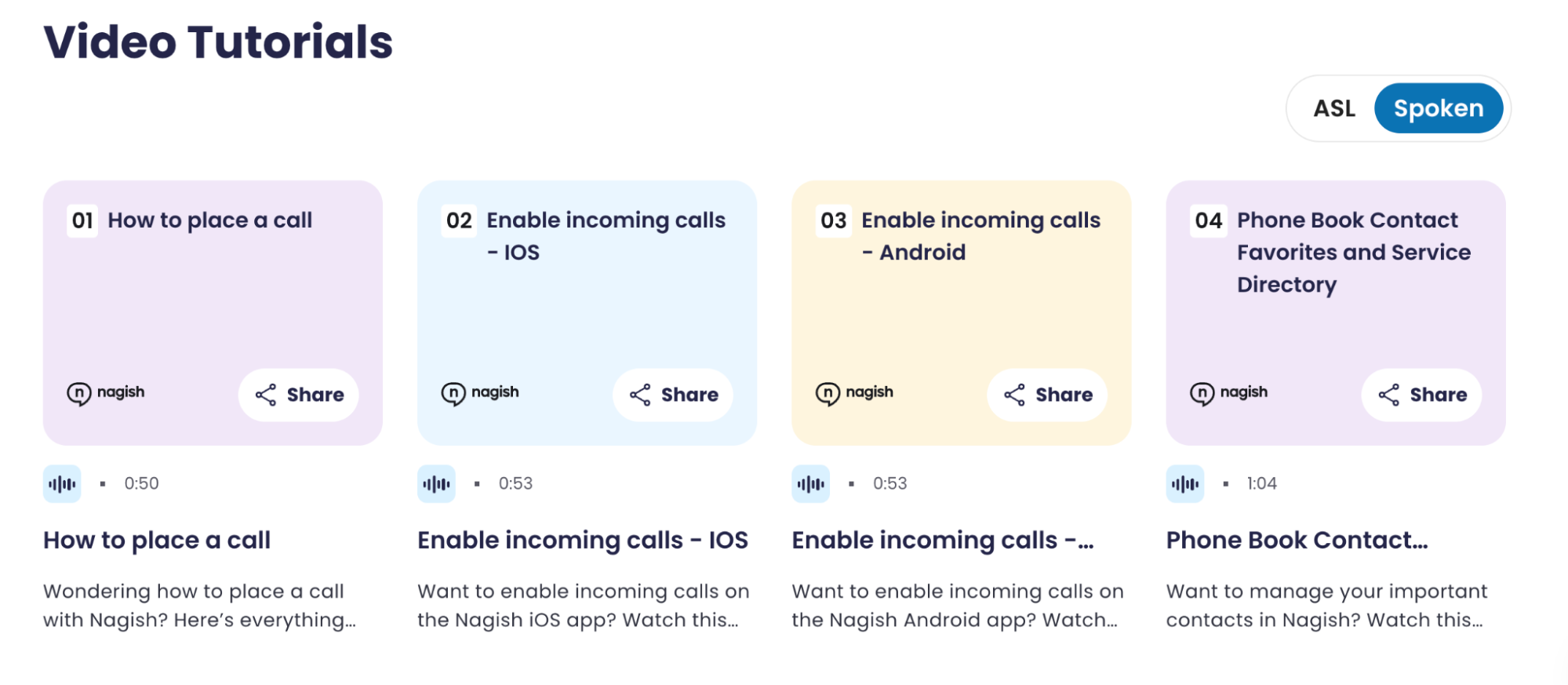Enable the Spoken language option
The image size is (1568, 685).
(x=1439, y=108)
